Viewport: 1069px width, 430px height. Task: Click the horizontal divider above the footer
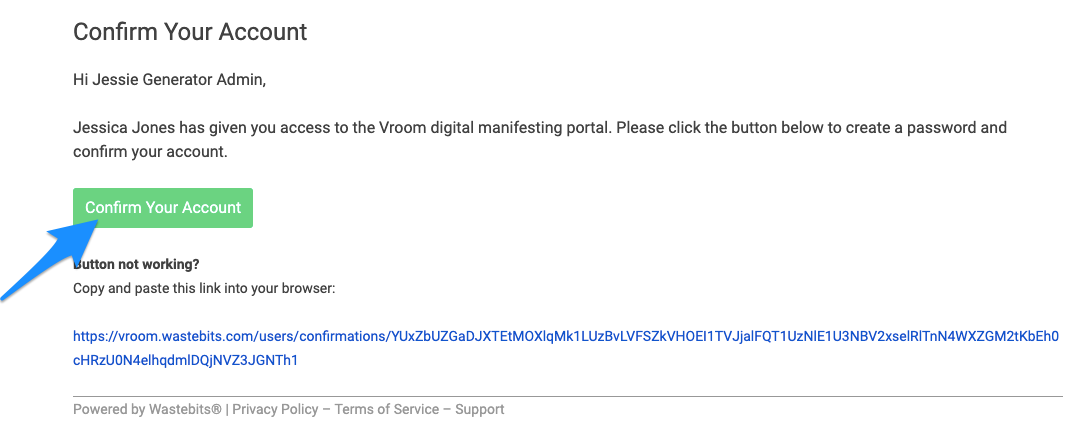coord(567,396)
